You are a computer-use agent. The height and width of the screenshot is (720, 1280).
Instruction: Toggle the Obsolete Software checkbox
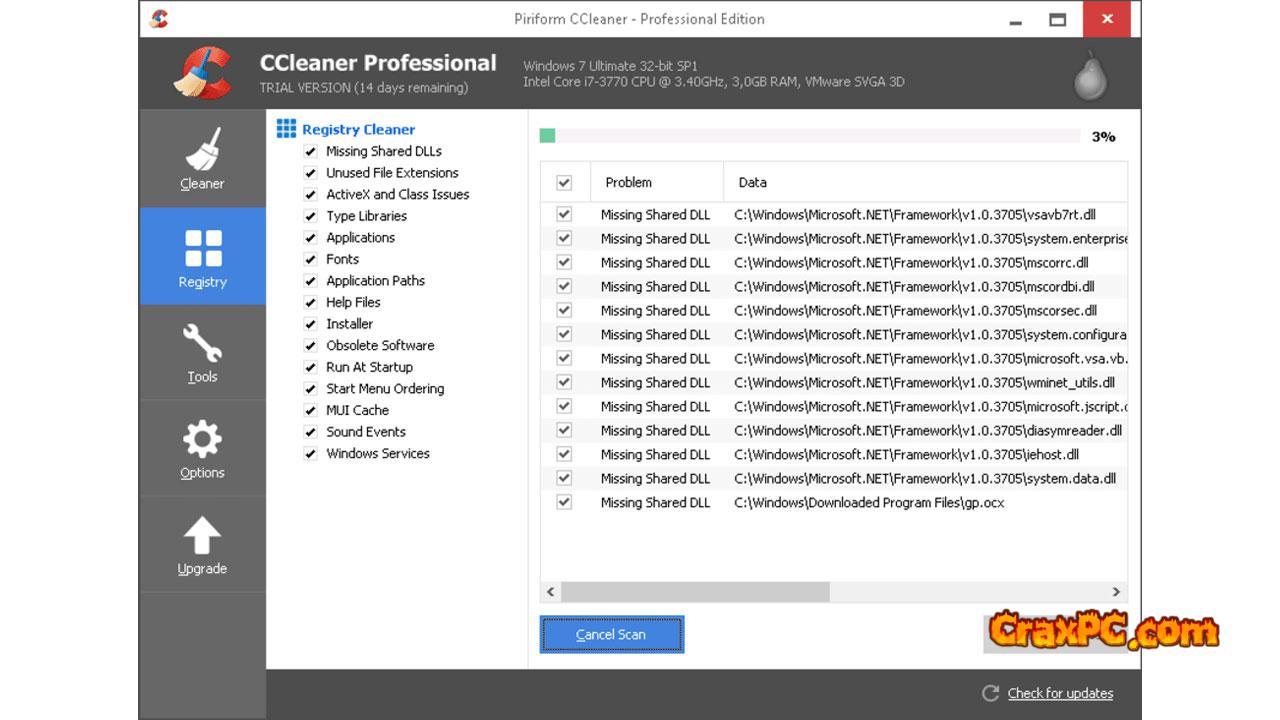(310, 346)
